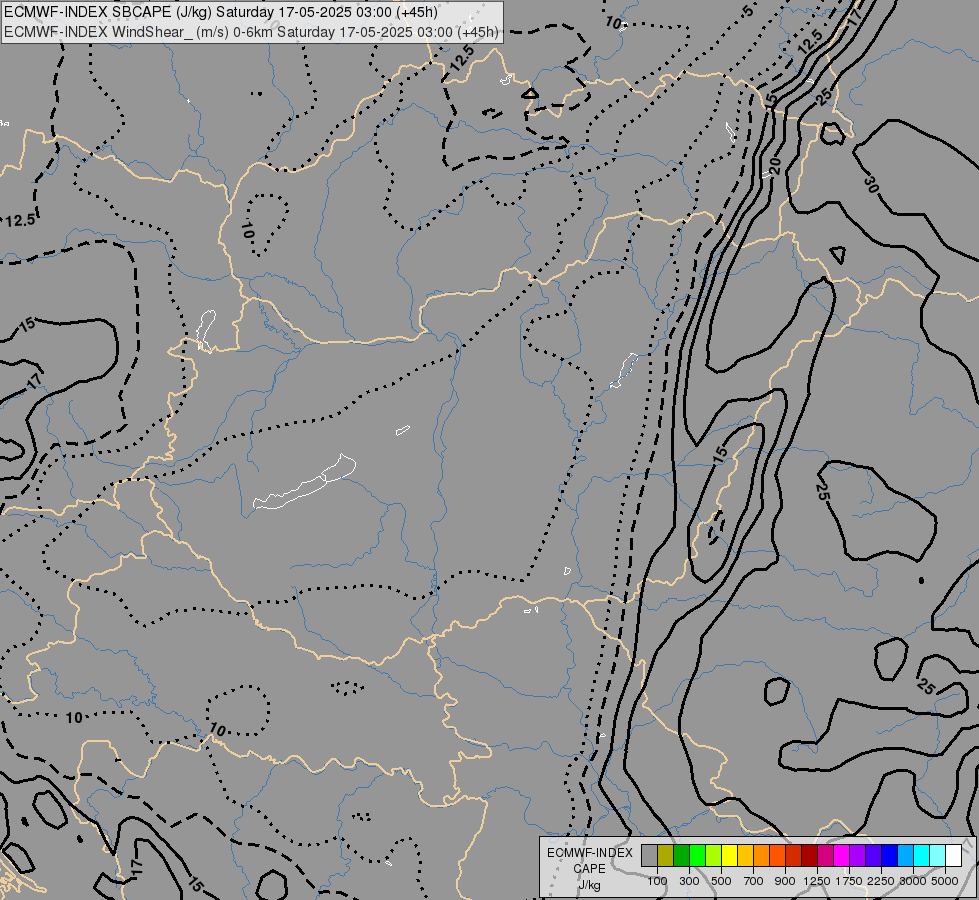Click the pure yellow legend swatch

[x=730, y=855]
